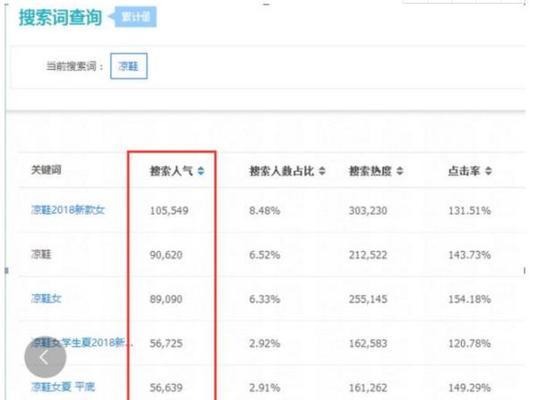Click search heat value 212,522

368,255
